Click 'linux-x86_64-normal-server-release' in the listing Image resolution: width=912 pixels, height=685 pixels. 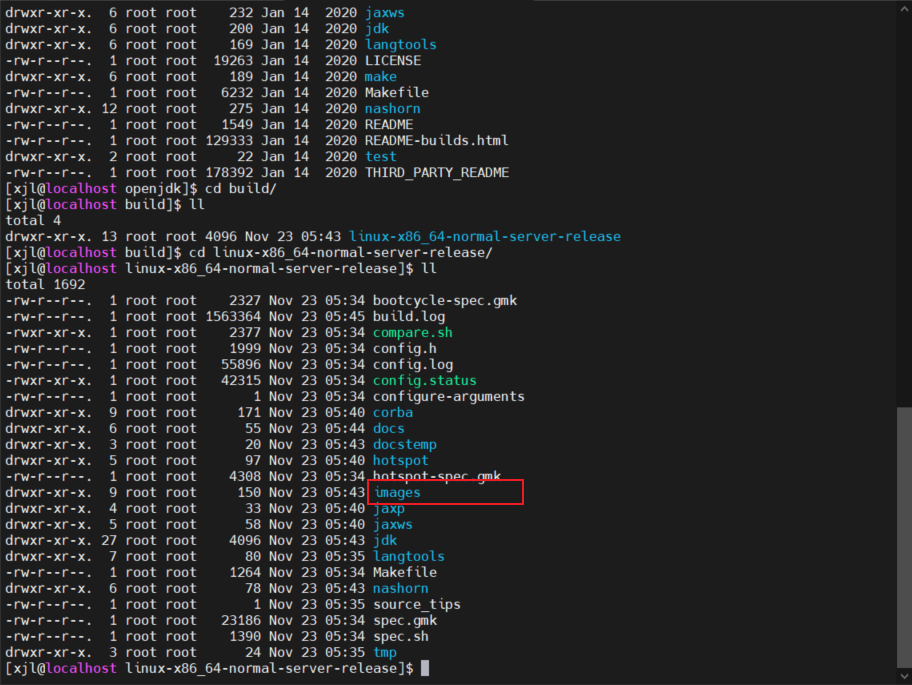(485, 237)
